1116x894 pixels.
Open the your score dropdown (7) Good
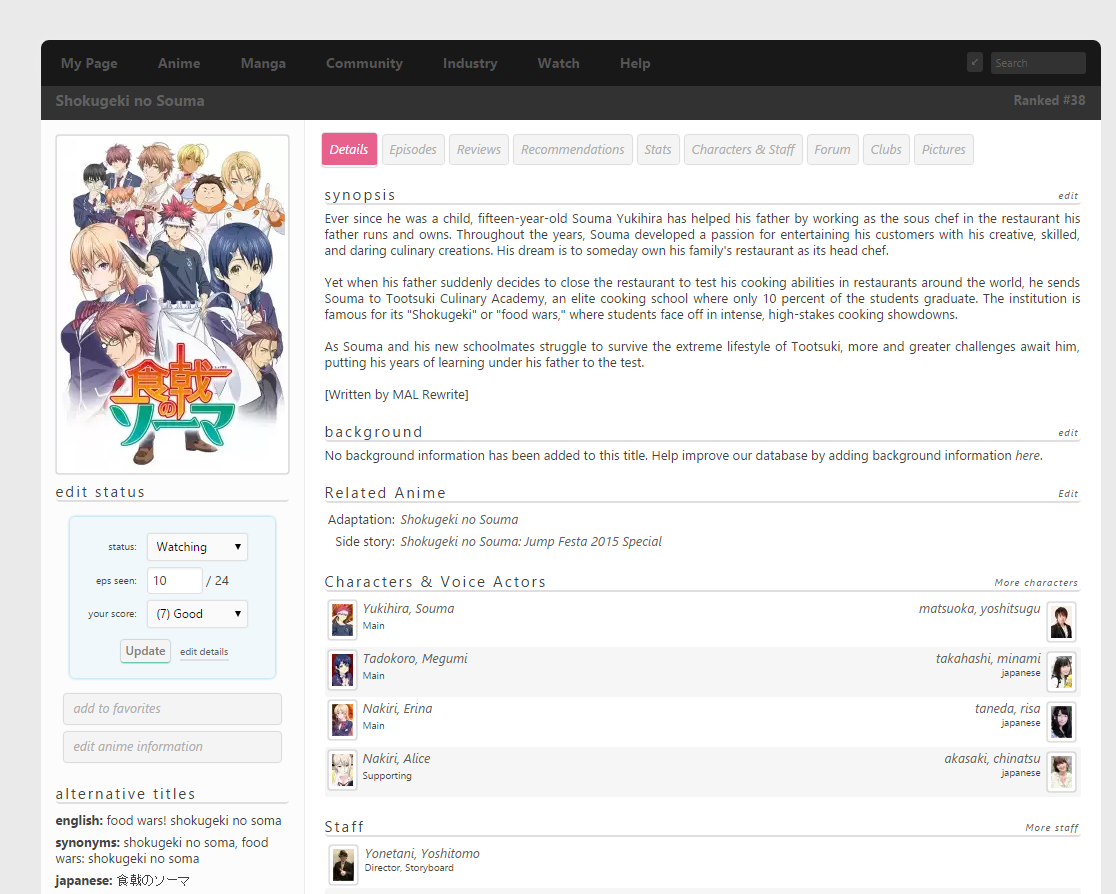coord(197,614)
